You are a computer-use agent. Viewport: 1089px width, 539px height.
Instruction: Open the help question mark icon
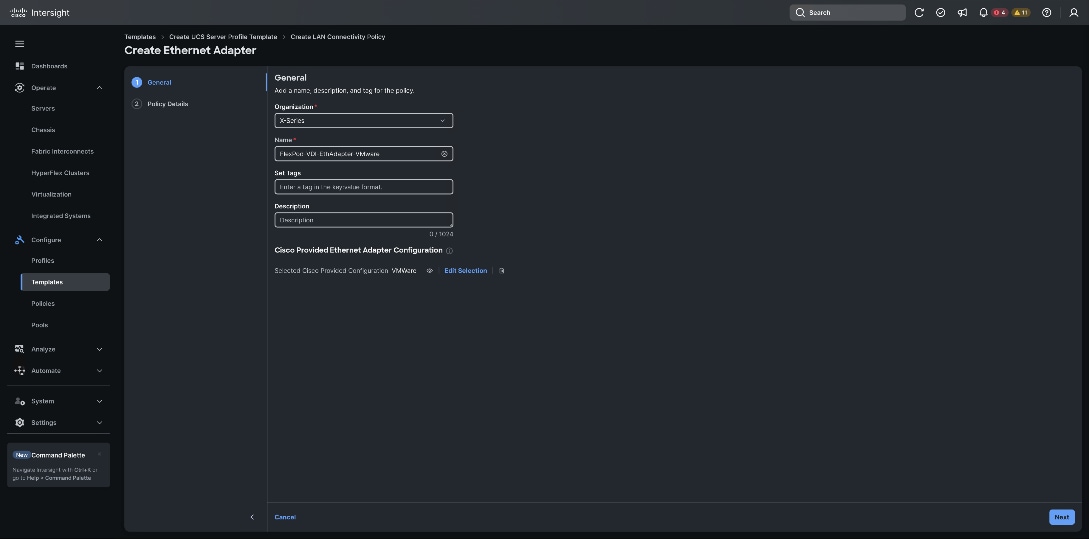(1047, 13)
